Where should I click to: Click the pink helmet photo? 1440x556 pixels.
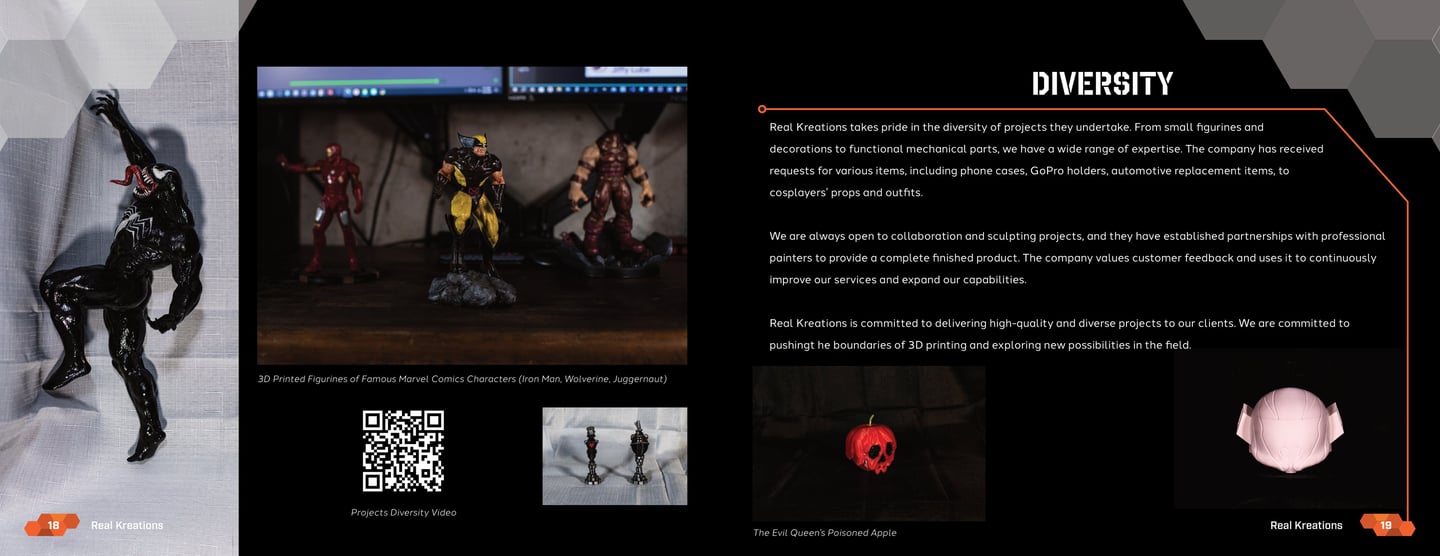[1291, 429]
